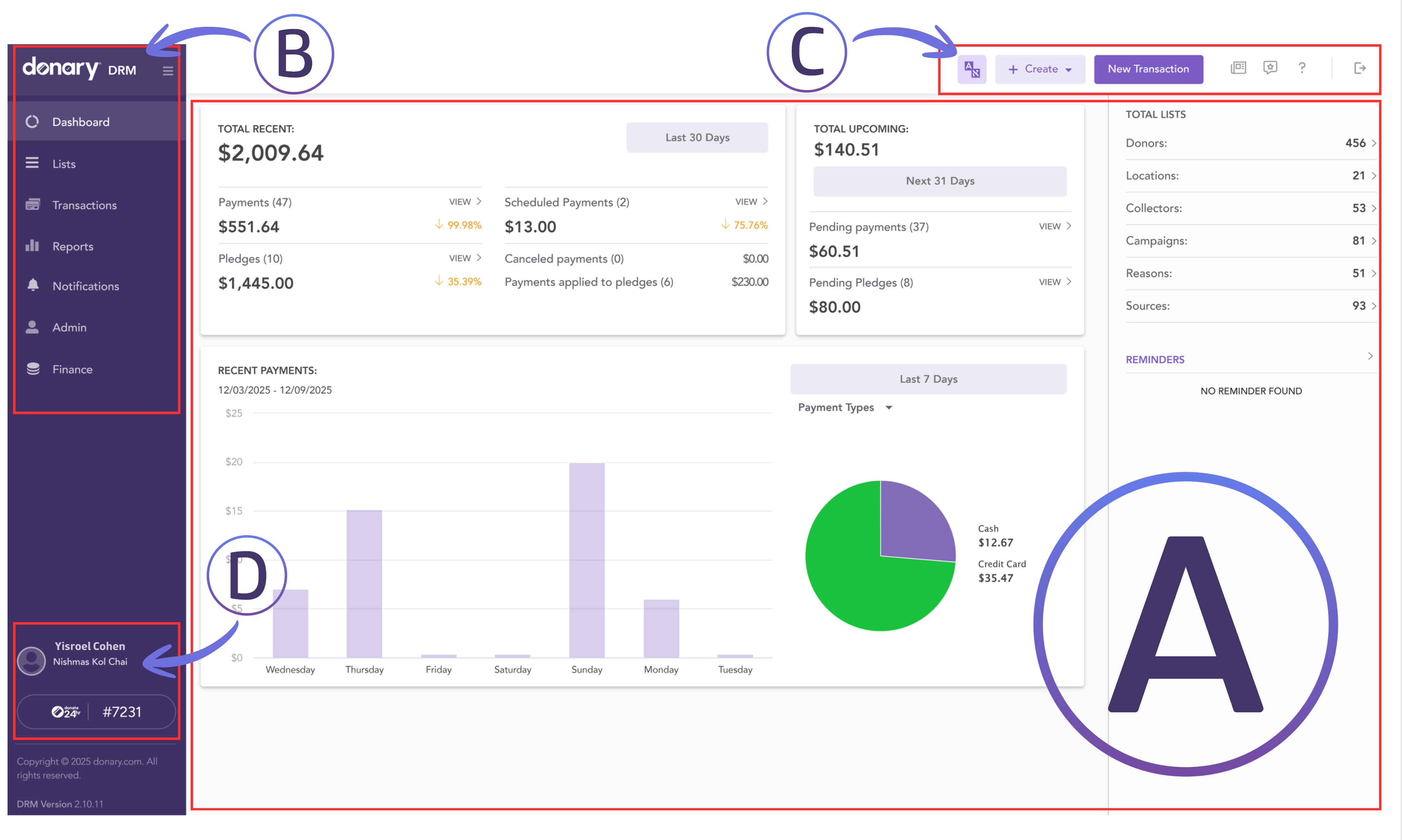Open the news feed icon
This screenshot has width=1402, height=840.
1238,69
